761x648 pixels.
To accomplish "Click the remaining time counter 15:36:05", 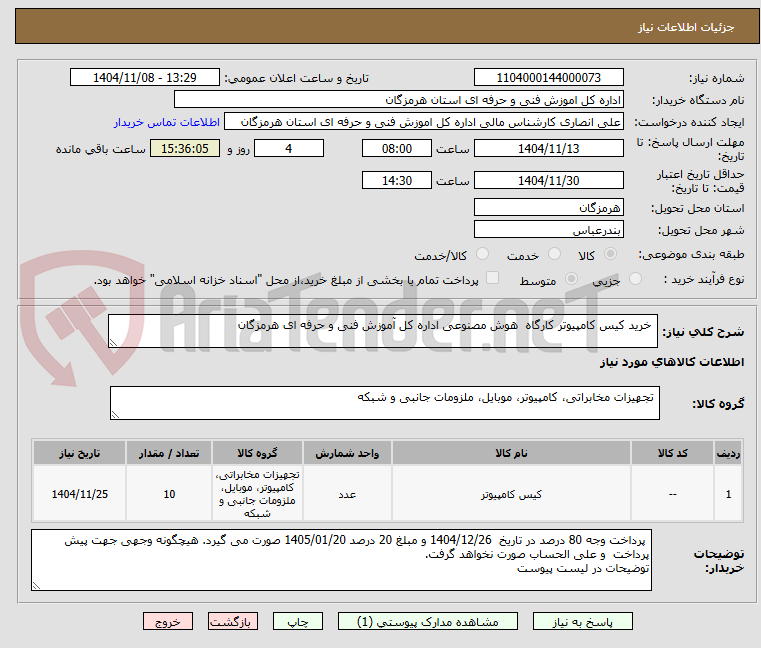I will 185,149.
